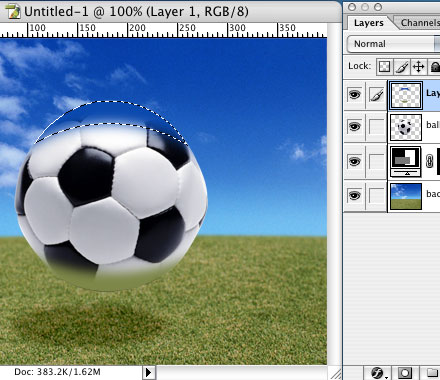The height and width of the screenshot is (380, 440).
Task: Open the status bar arrow menu
Action: [149, 372]
